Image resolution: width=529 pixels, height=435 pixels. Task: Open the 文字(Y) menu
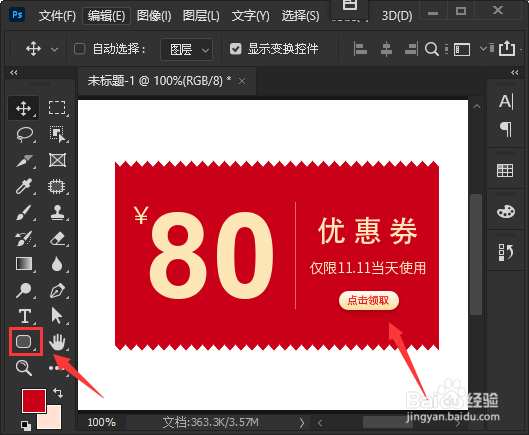[x=251, y=16]
